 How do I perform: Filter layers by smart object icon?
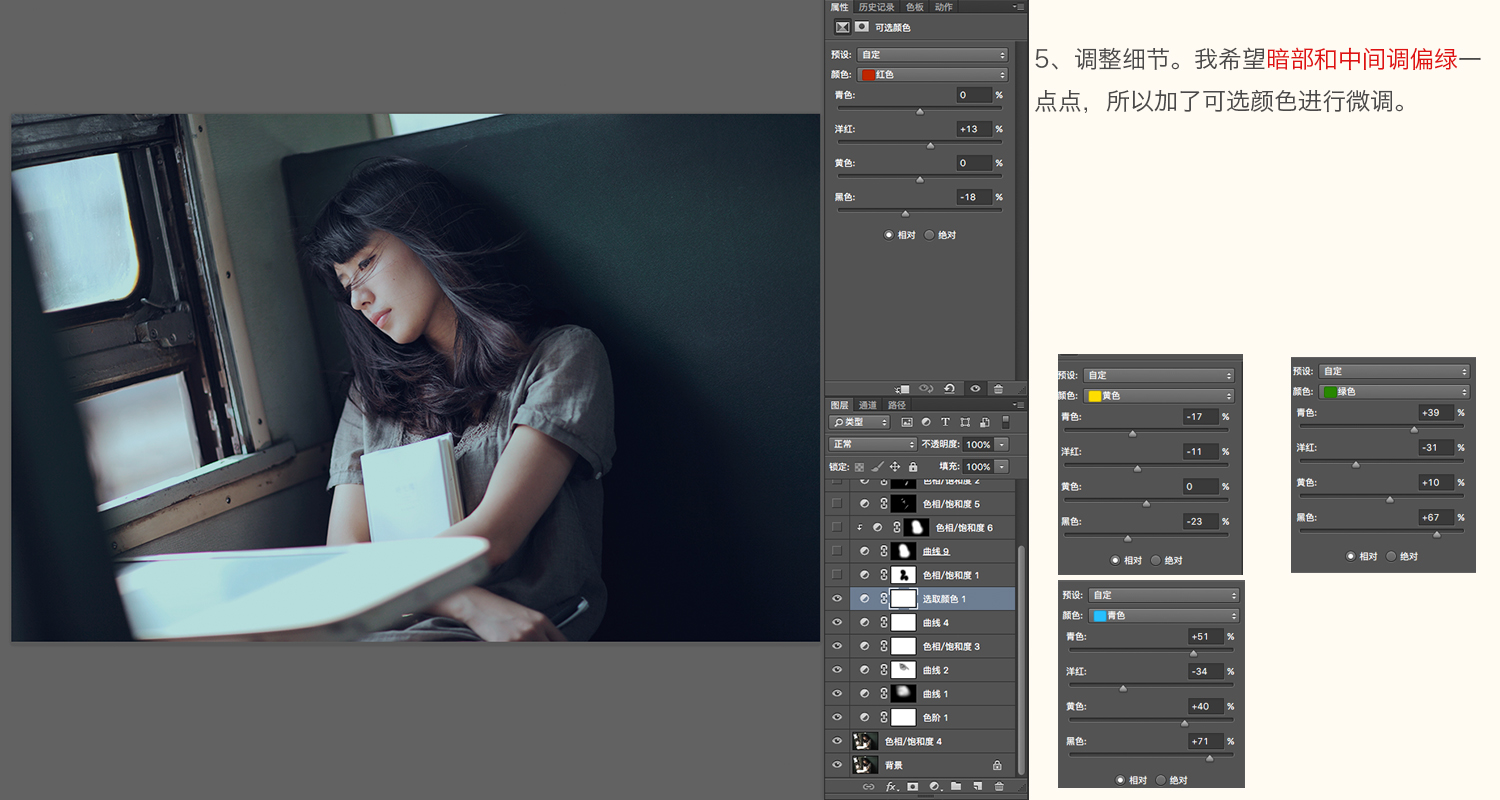[984, 422]
